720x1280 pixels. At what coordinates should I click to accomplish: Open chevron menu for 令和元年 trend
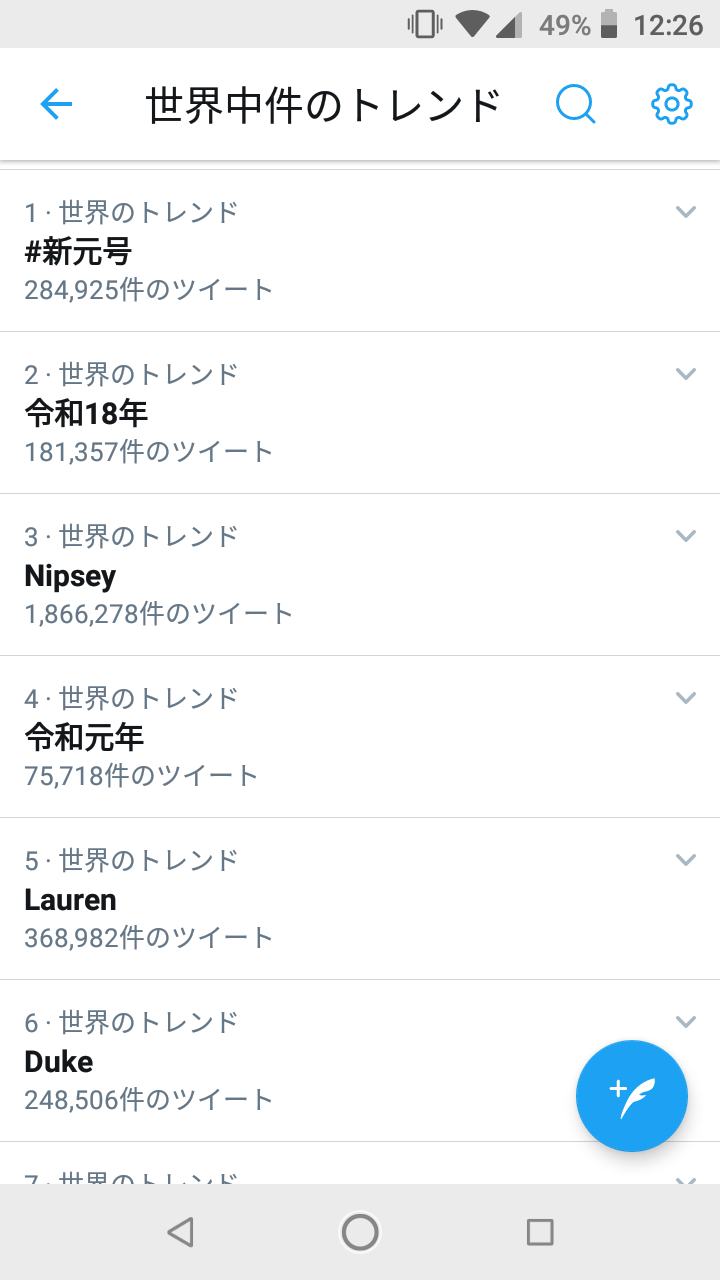tap(685, 698)
